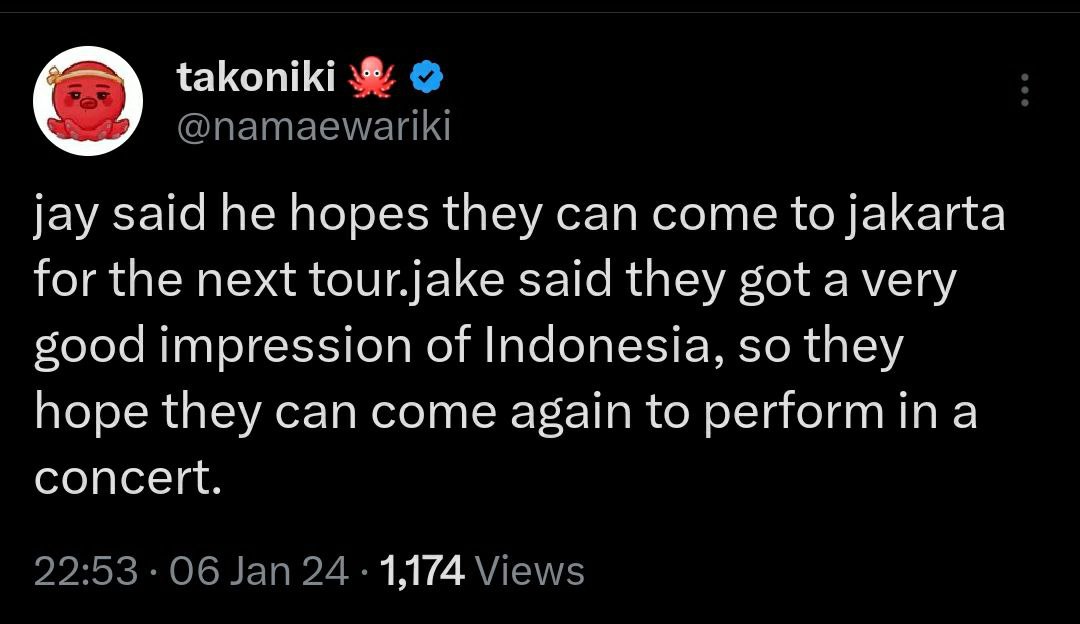The width and height of the screenshot is (1080, 624).
Task: Open the @namaewariki handle link
Action: coord(314,126)
